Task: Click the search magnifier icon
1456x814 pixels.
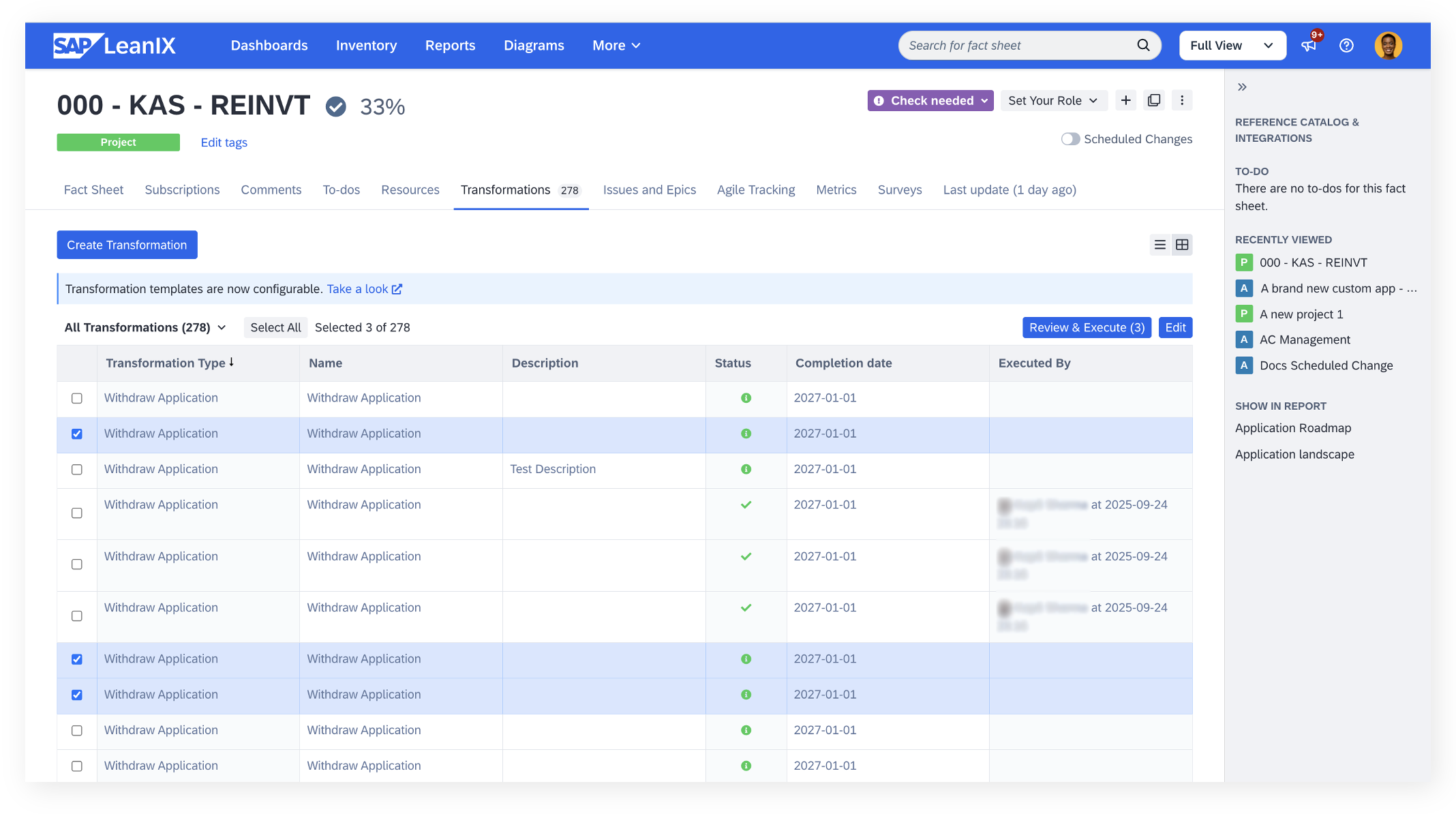Action: pos(1143,45)
